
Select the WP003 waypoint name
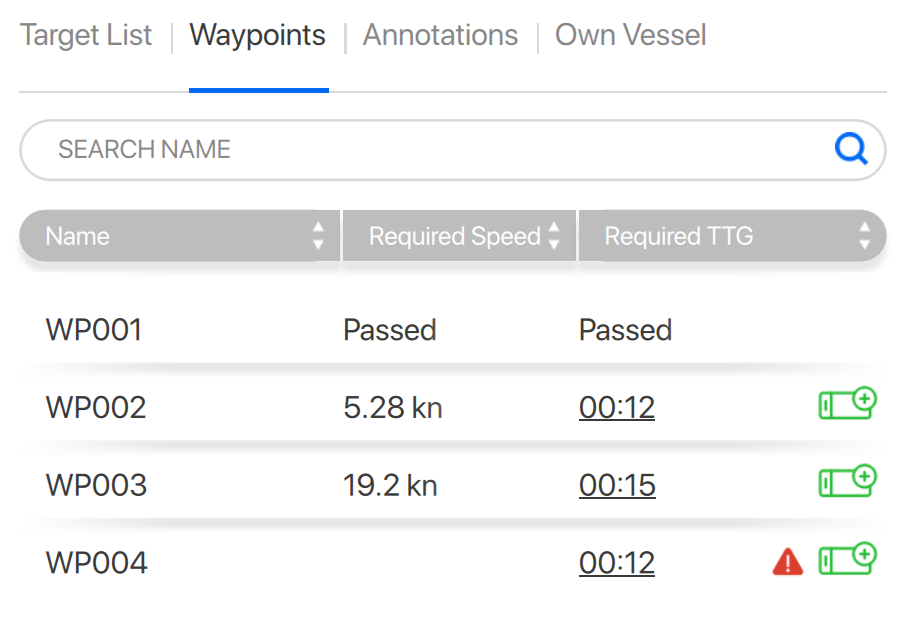pos(96,486)
